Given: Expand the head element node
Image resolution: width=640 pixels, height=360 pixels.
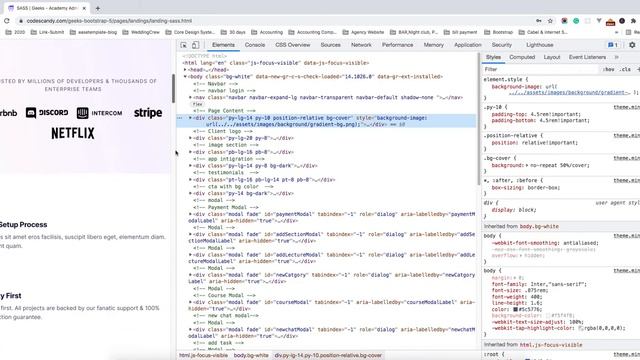Looking at the screenshot, I should [185, 70].
